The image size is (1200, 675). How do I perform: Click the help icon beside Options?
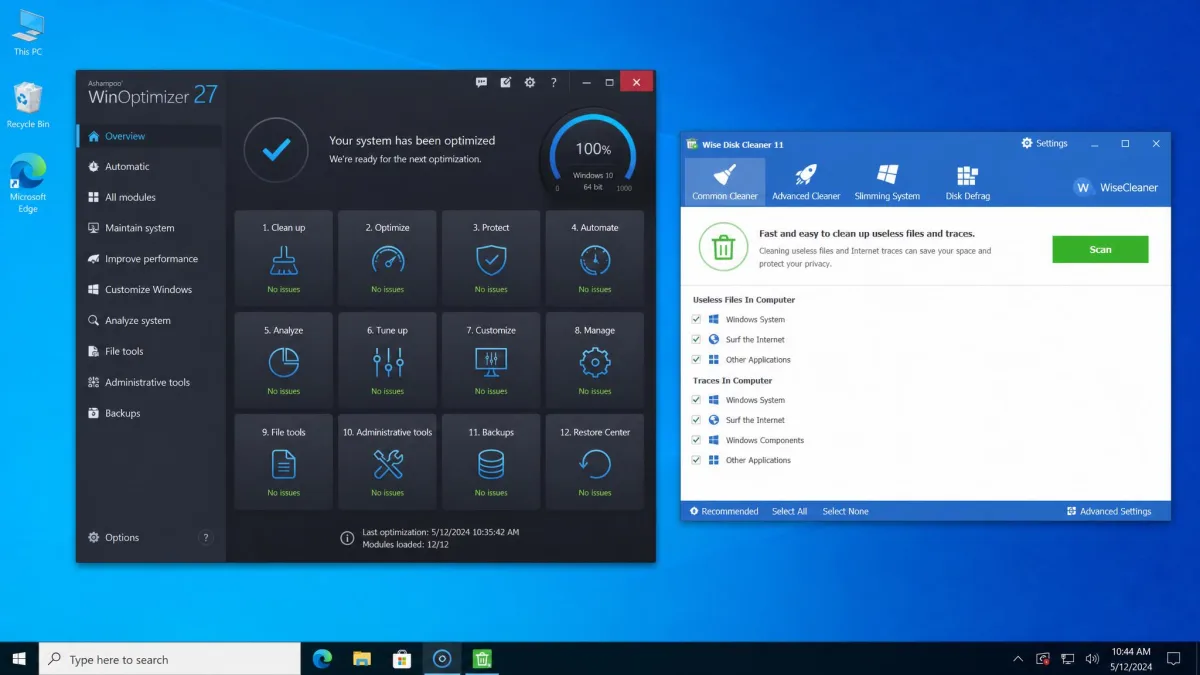click(206, 537)
